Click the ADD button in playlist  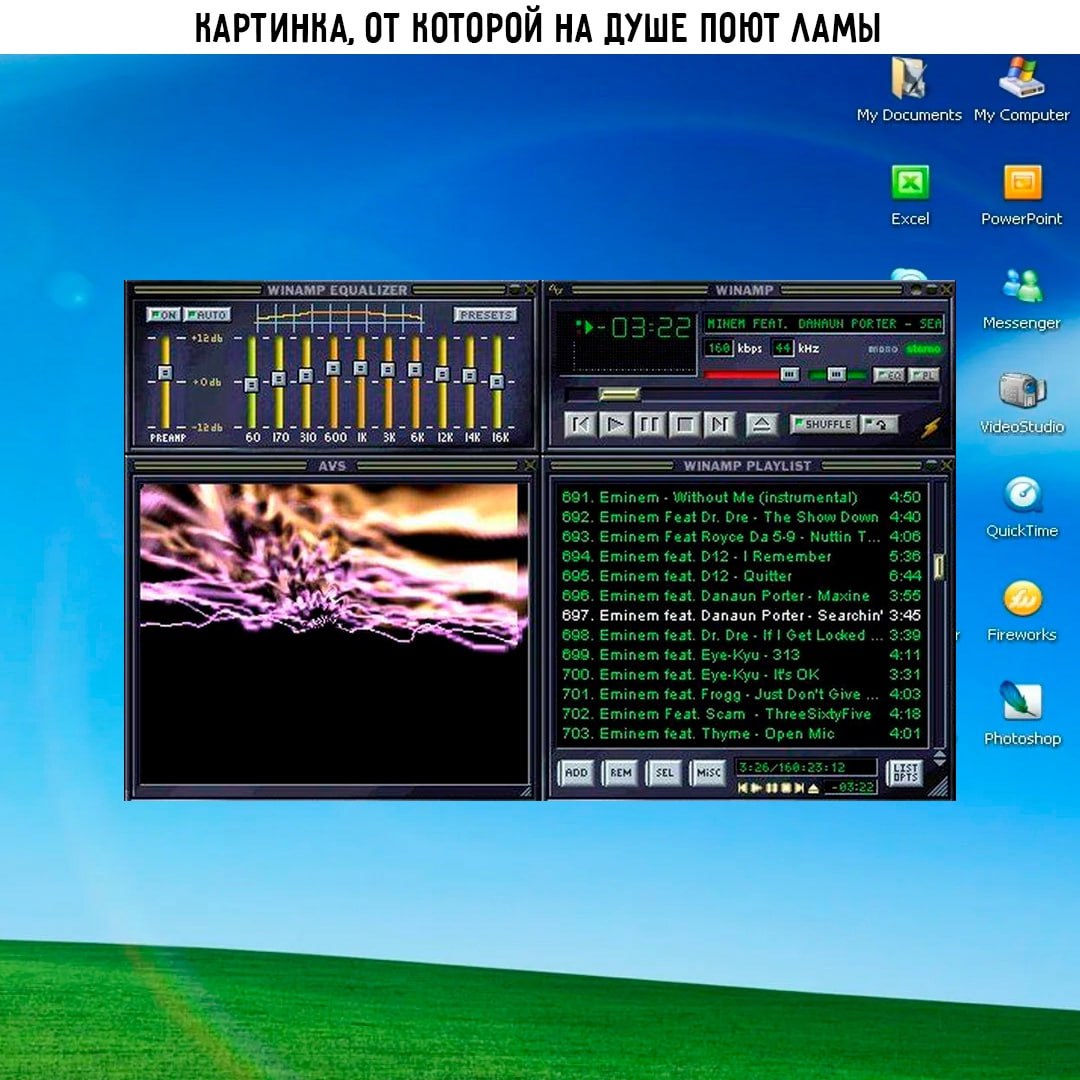click(576, 772)
